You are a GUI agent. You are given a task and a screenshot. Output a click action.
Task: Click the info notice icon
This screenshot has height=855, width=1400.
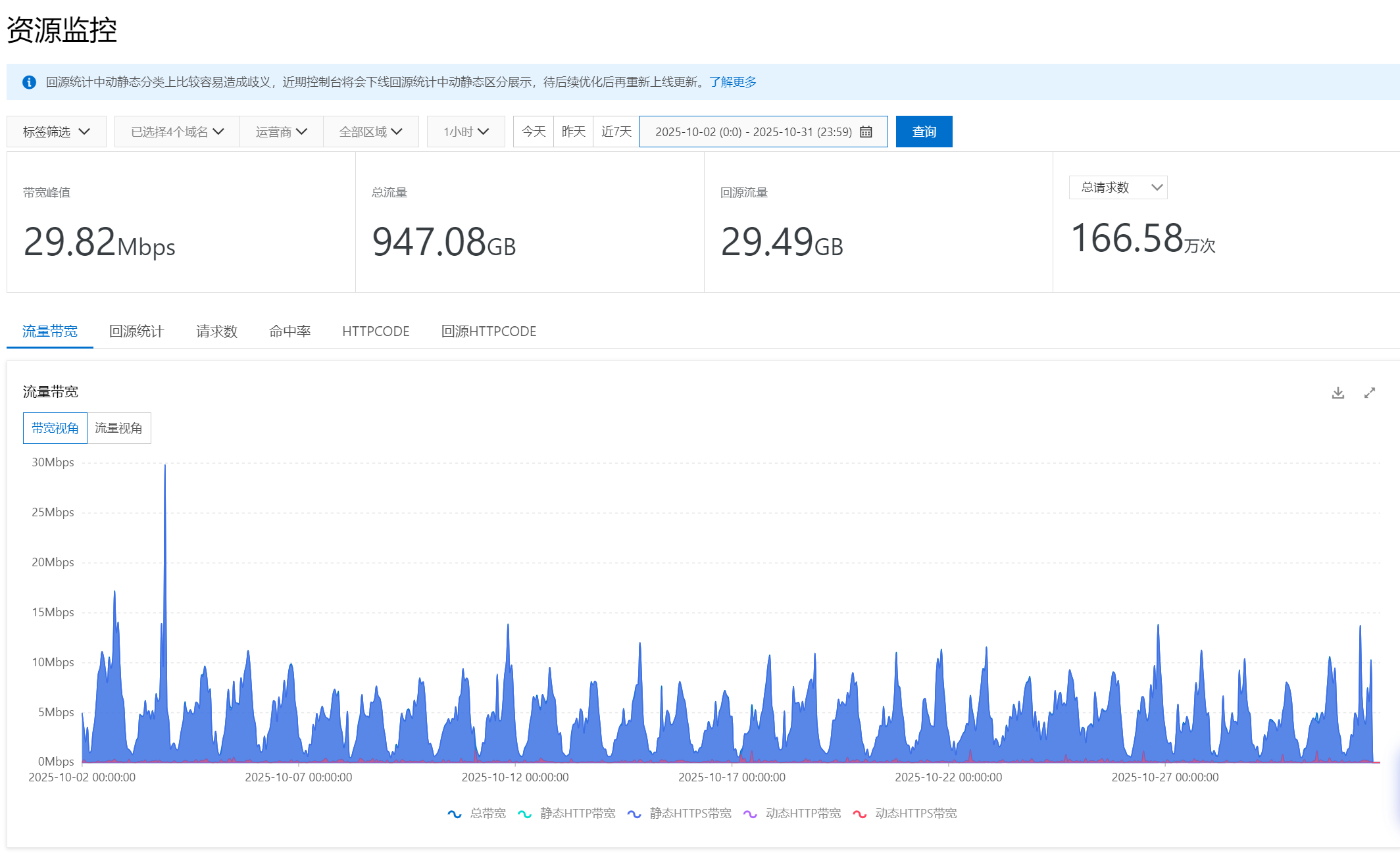coord(29,82)
